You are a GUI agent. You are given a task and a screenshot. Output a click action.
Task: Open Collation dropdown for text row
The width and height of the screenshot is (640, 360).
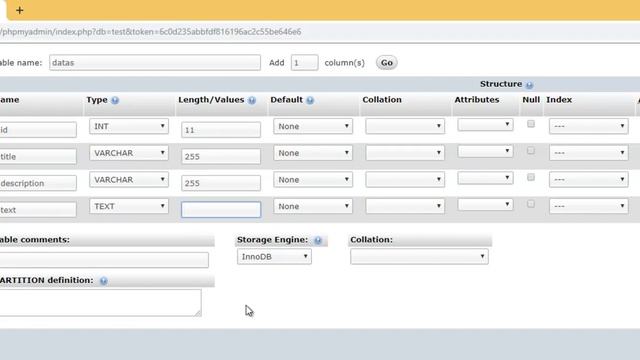tap(405, 206)
